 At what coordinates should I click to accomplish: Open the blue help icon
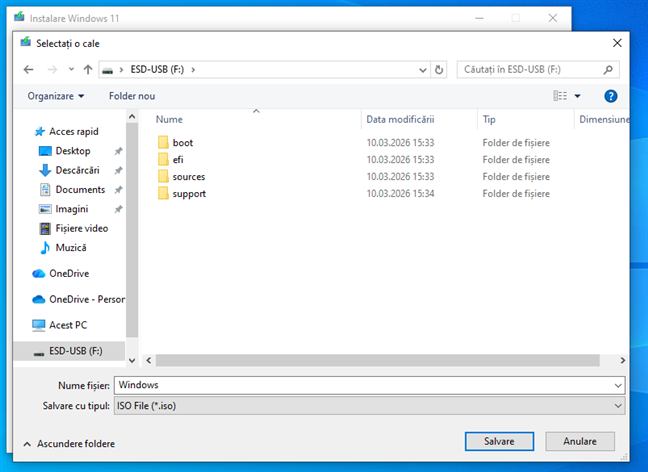pos(610,96)
